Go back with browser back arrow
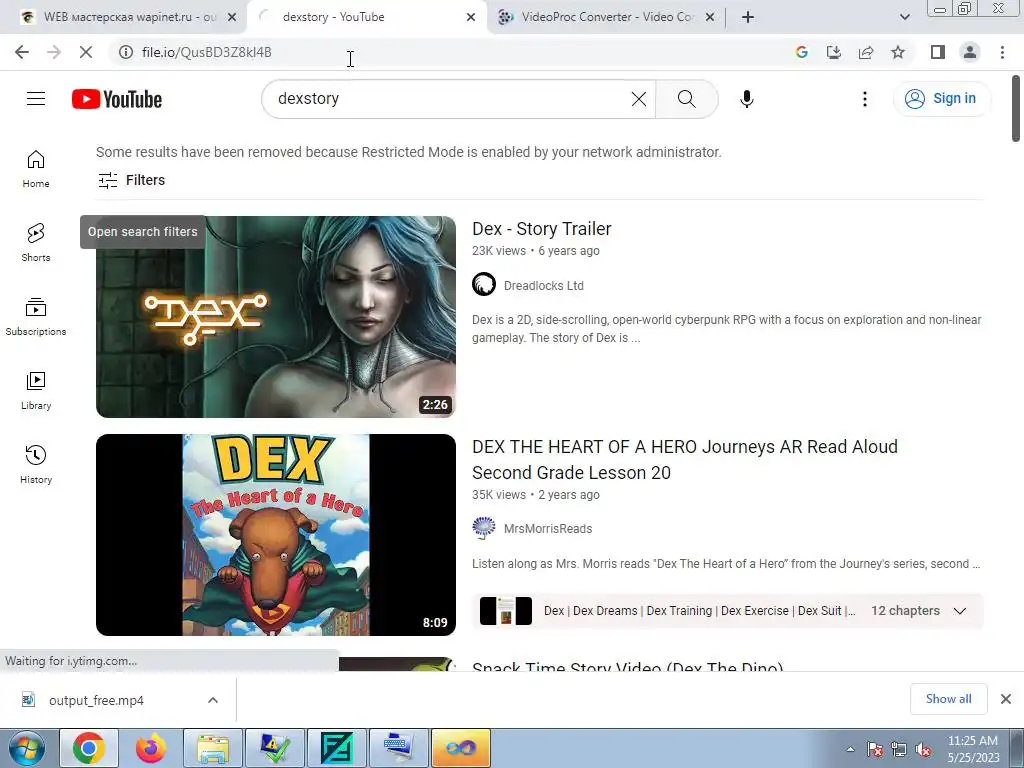 click(22, 52)
